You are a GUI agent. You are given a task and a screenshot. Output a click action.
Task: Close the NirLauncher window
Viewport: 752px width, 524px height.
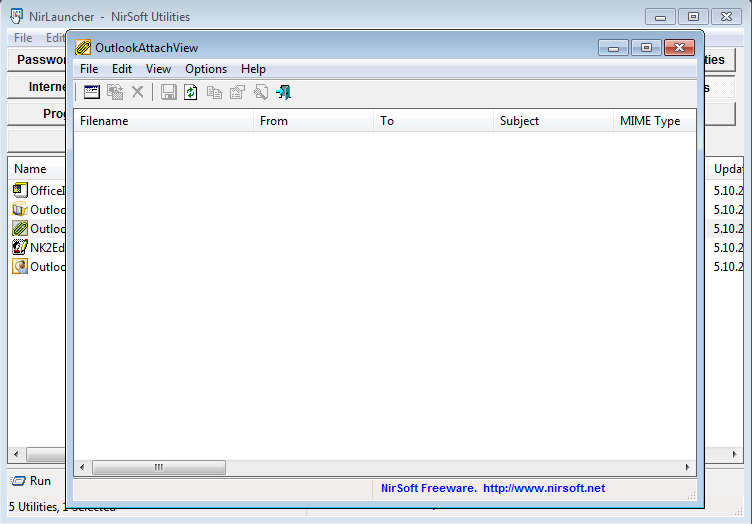pyautogui.click(x=726, y=17)
